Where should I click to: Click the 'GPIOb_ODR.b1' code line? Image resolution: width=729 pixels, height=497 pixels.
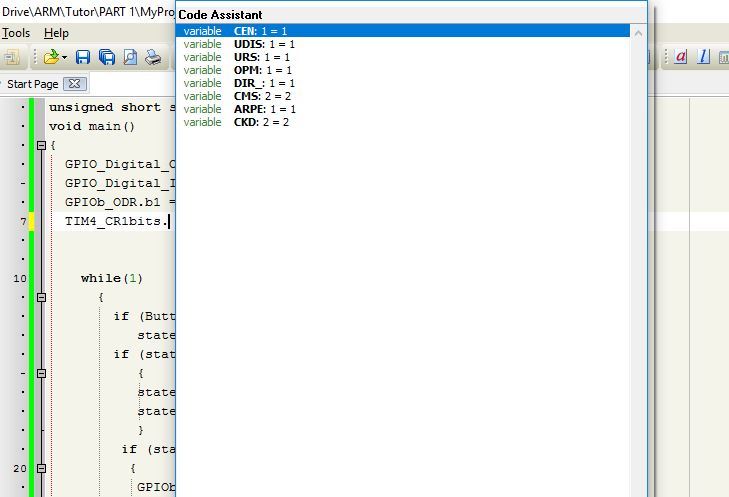pyautogui.click(x=120, y=202)
